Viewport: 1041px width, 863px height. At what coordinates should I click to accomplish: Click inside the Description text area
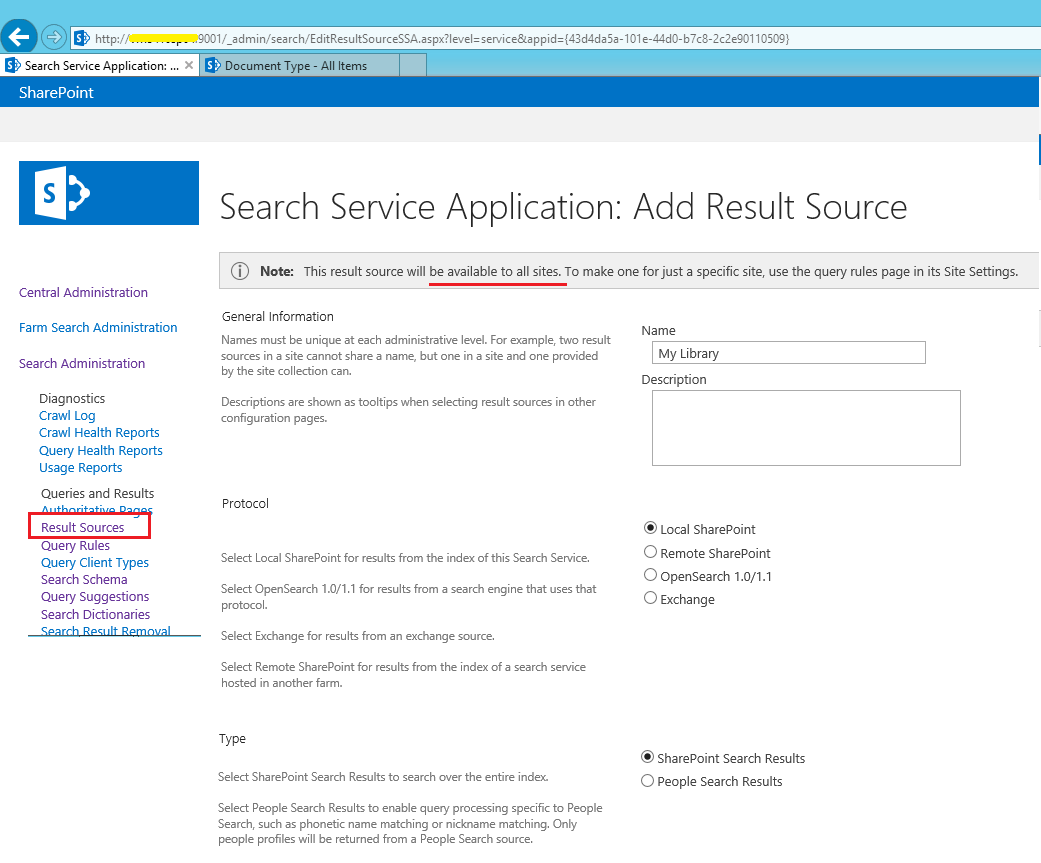pyautogui.click(x=806, y=428)
